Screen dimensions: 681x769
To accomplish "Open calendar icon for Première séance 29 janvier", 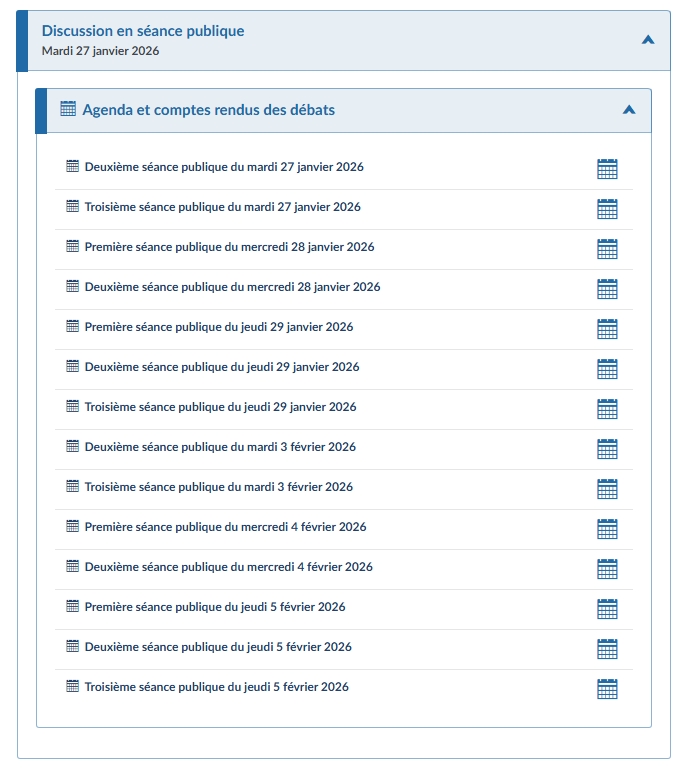I will pos(607,329).
